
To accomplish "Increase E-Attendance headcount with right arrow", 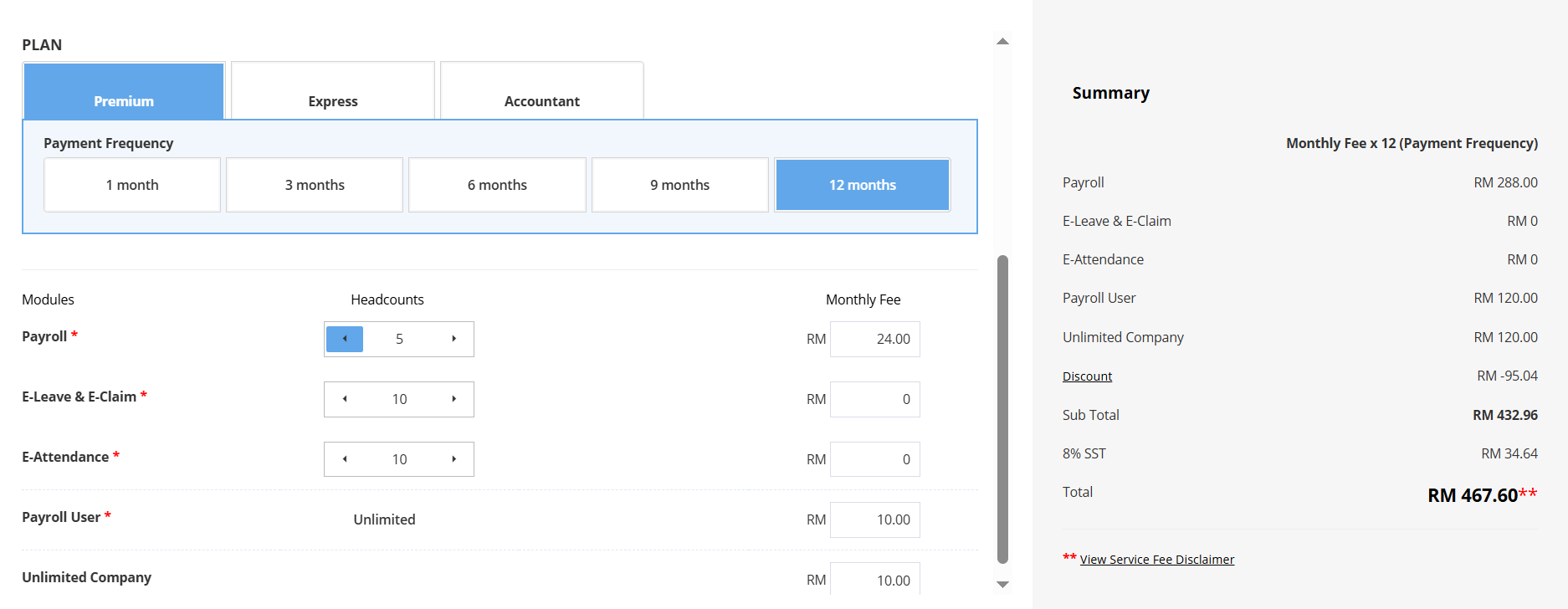I will tap(453, 459).
